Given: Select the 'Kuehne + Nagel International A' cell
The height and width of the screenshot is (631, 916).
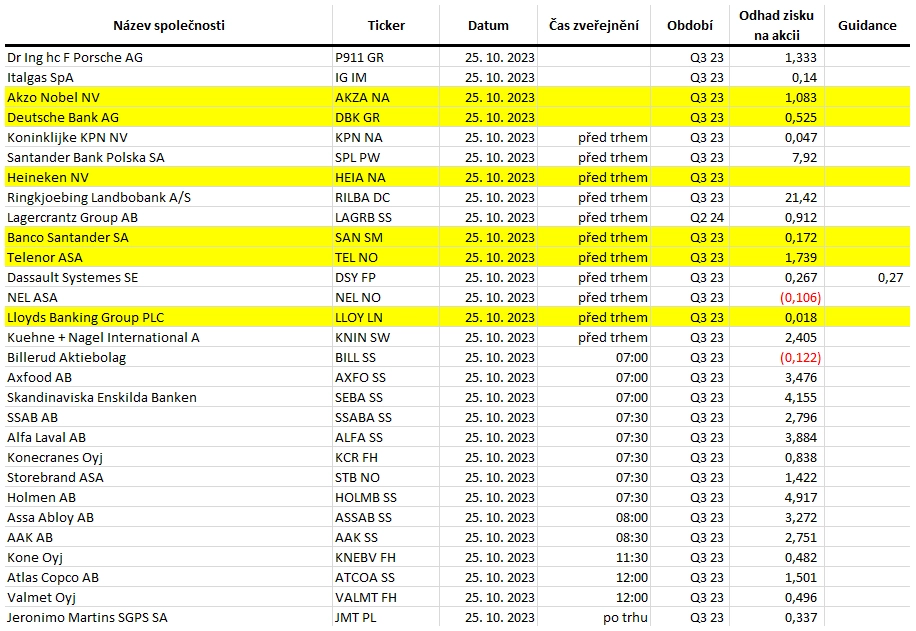Looking at the screenshot, I should pos(169,337).
